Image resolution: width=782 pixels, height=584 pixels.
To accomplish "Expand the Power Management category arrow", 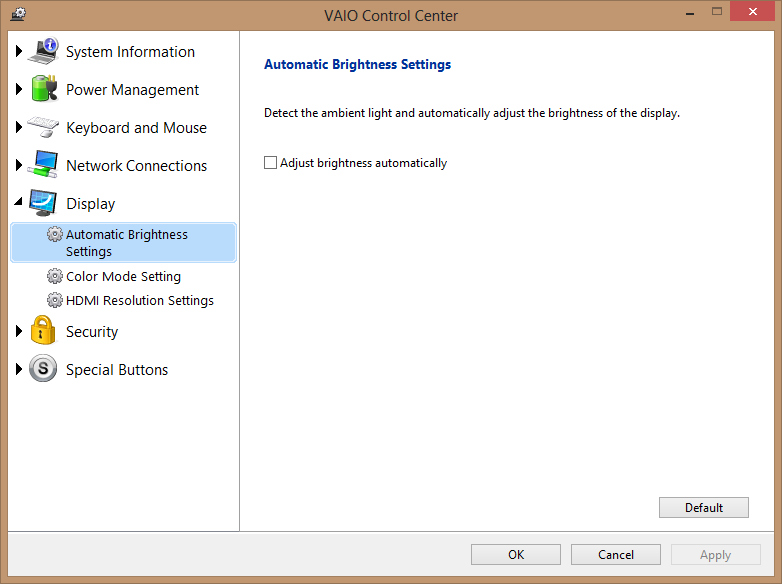I will (x=19, y=89).
